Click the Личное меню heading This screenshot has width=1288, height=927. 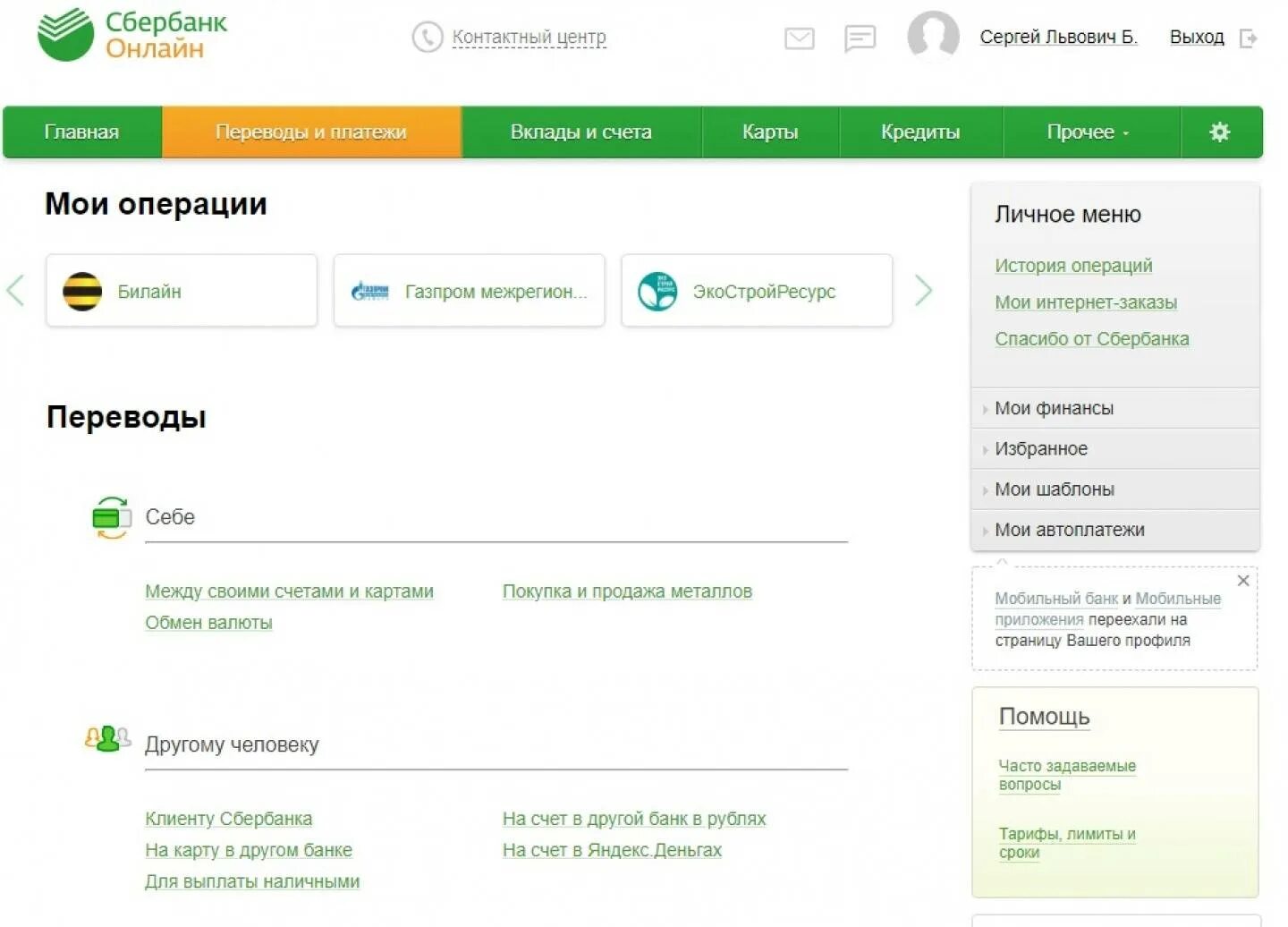pos(1068,215)
